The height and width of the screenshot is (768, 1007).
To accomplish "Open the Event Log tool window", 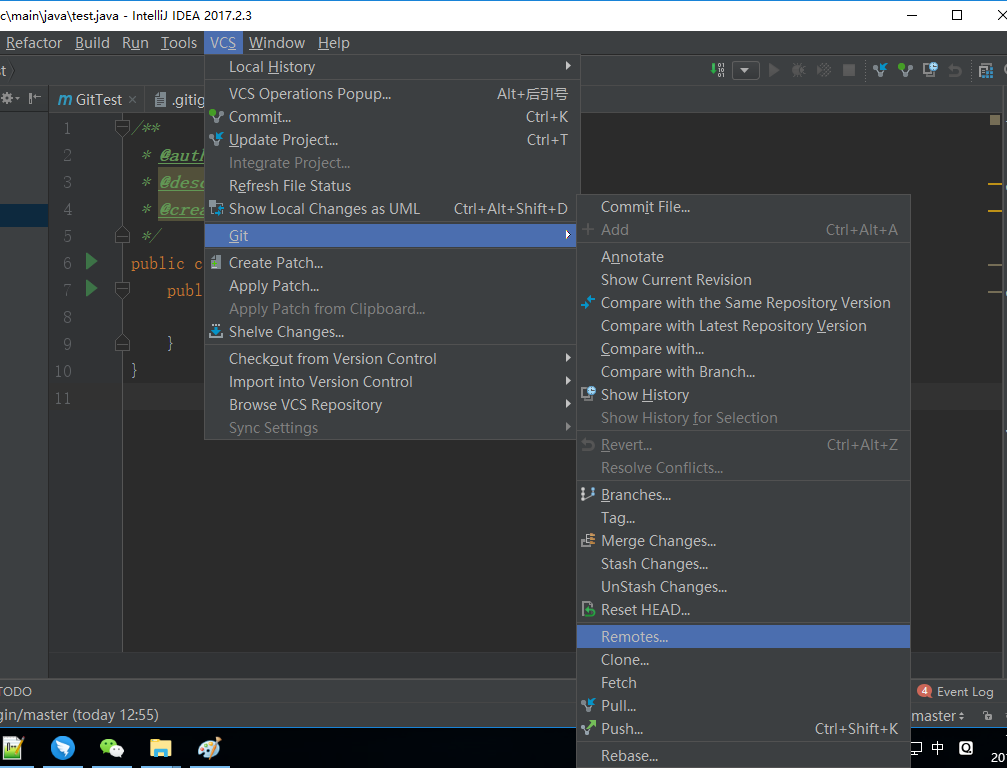I will click(956, 692).
